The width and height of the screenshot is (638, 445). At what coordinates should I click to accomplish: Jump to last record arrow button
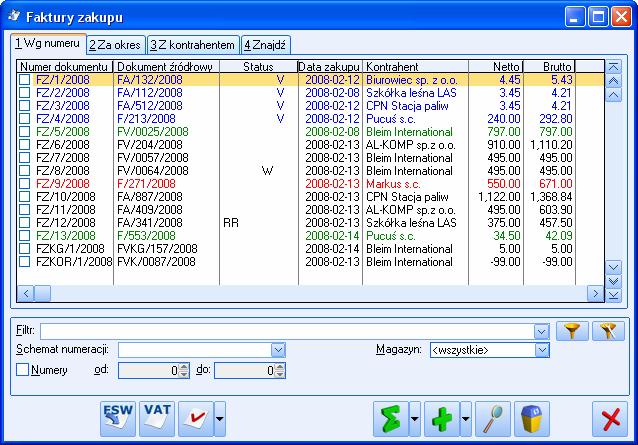click(614, 295)
